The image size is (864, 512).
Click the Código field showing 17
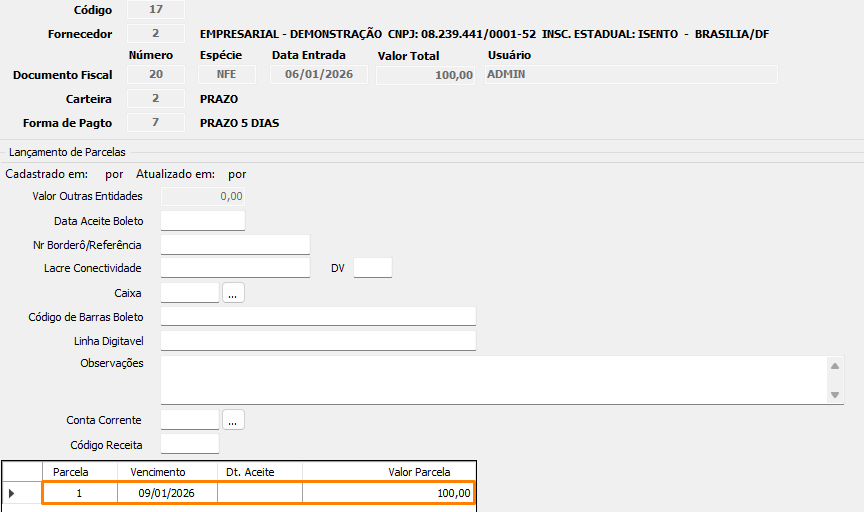click(x=156, y=9)
